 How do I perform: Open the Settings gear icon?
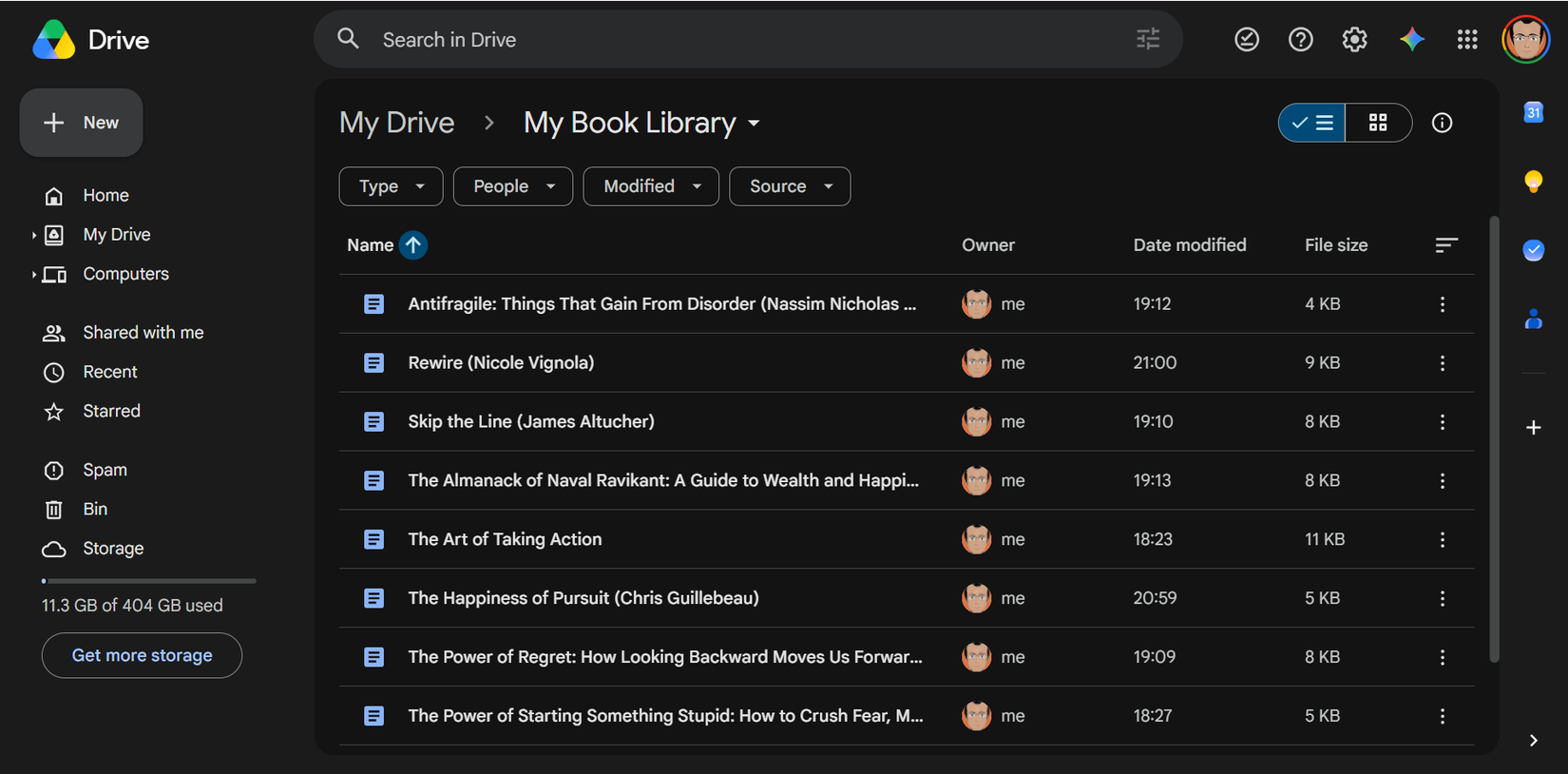click(x=1355, y=39)
